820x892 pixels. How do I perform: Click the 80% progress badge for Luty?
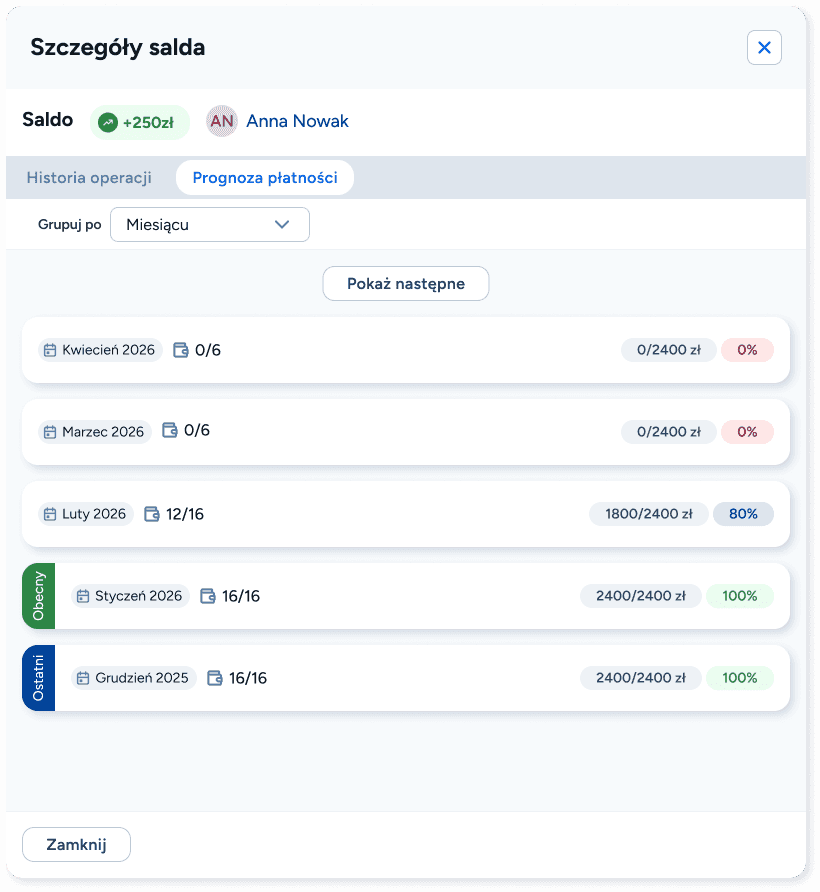click(x=743, y=514)
